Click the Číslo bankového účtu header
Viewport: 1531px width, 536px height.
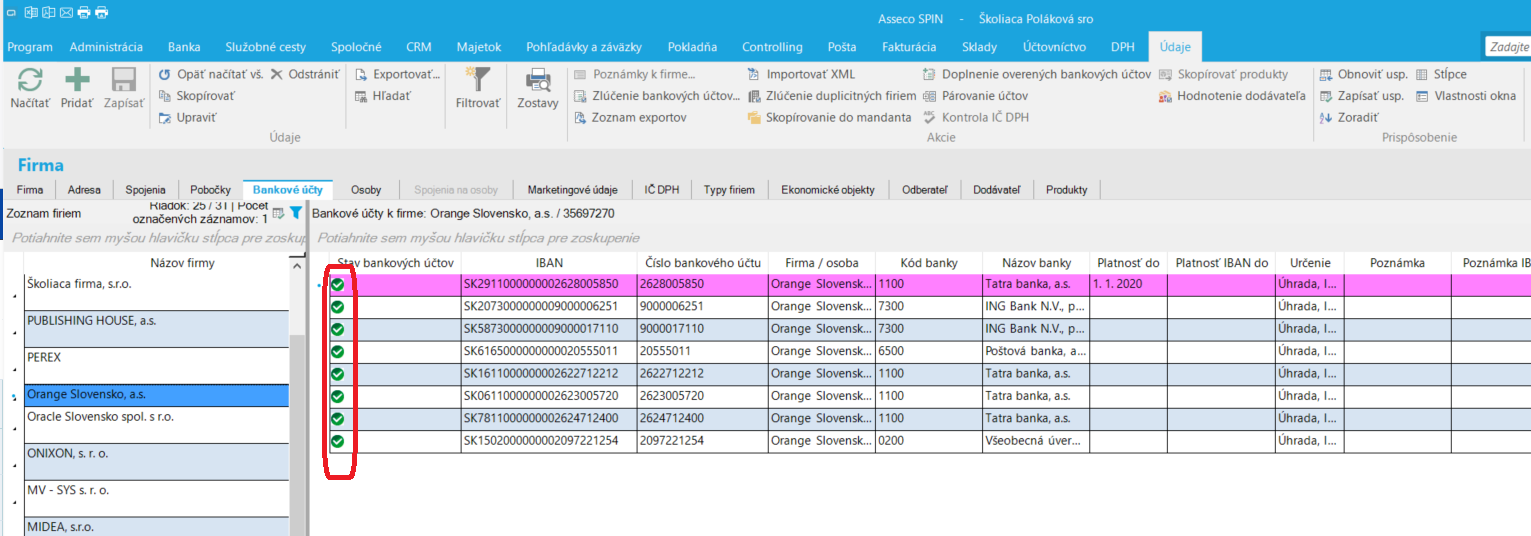703,263
